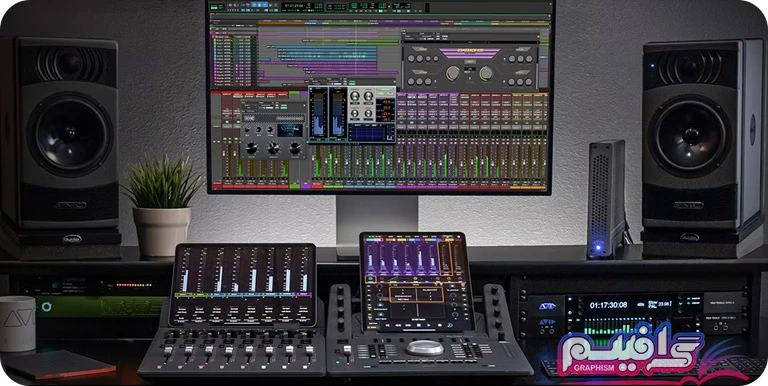The width and height of the screenshot is (768, 386).
Task: Click the VU meter display on the compressor plugin
Action: [x=290, y=130]
